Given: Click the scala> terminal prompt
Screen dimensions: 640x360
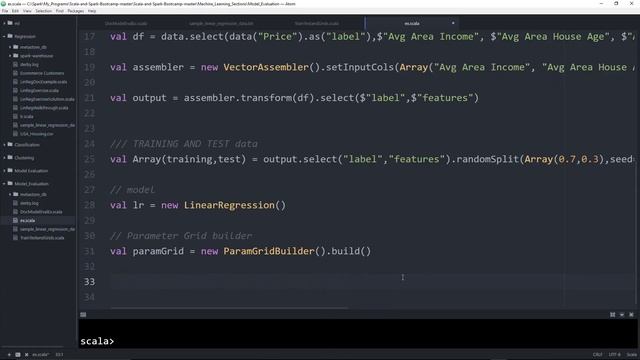Looking at the screenshot, I should coord(97,341).
